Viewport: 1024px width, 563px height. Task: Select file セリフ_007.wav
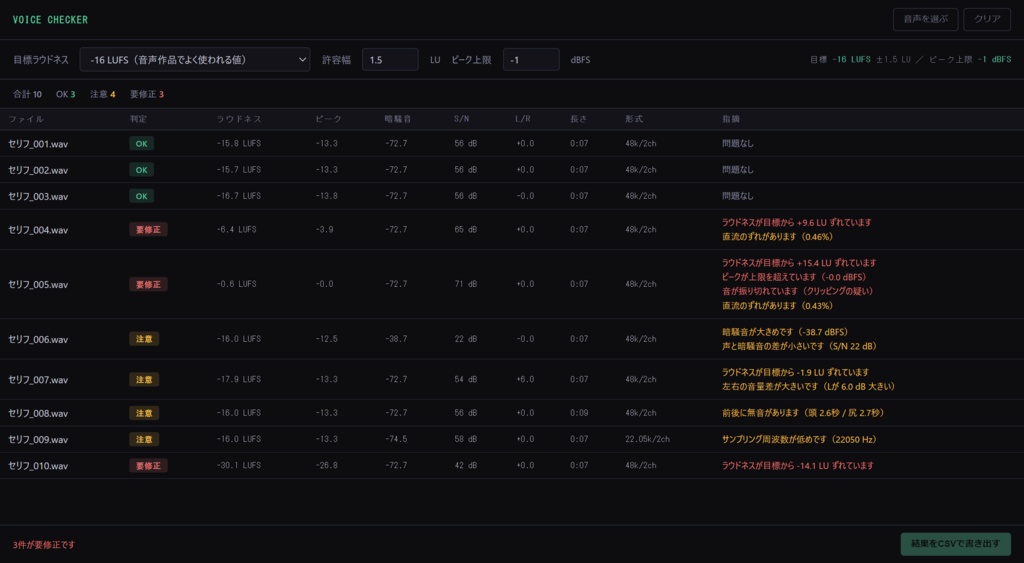coord(39,379)
